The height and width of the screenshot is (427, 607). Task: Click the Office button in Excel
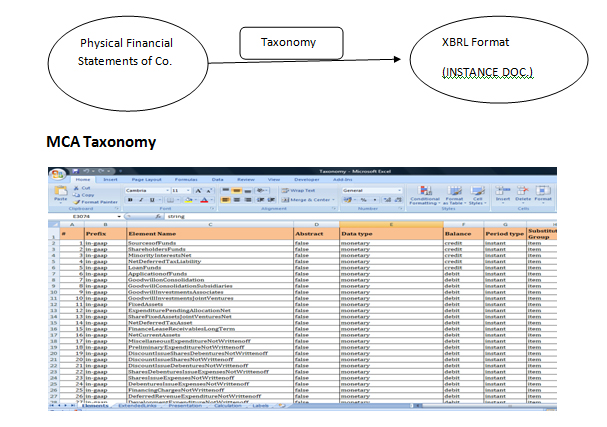(x=60, y=173)
